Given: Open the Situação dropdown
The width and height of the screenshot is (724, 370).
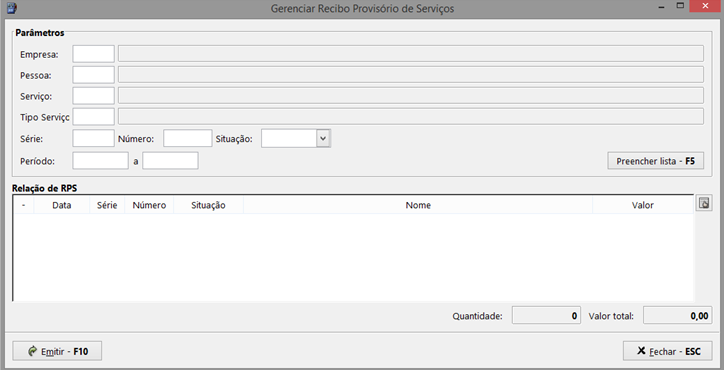Looking at the screenshot, I should pyautogui.click(x=324, y=139).
